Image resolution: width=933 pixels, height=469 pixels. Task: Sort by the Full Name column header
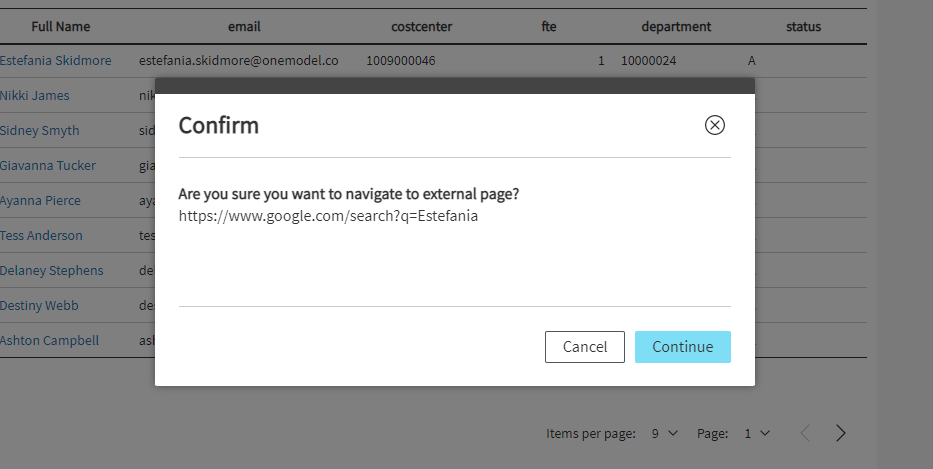[60, 26]
